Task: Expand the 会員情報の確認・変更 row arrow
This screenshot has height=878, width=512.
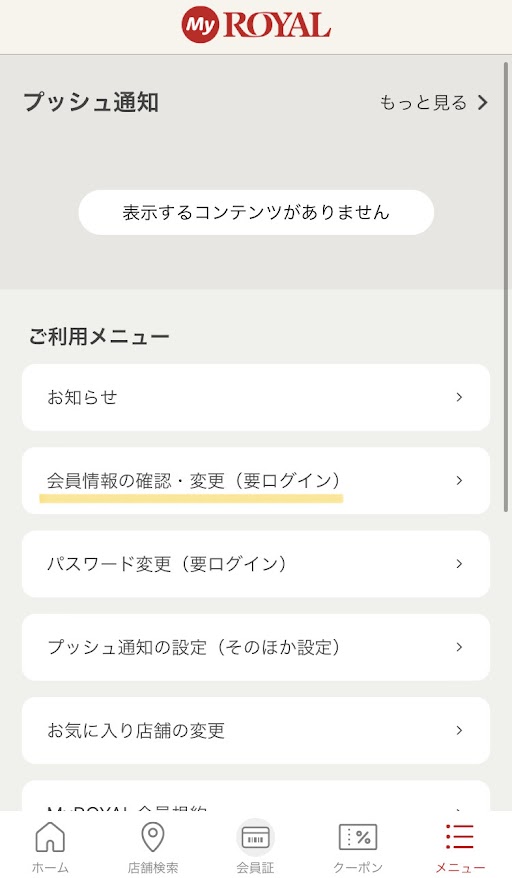Action: (459, 480)
